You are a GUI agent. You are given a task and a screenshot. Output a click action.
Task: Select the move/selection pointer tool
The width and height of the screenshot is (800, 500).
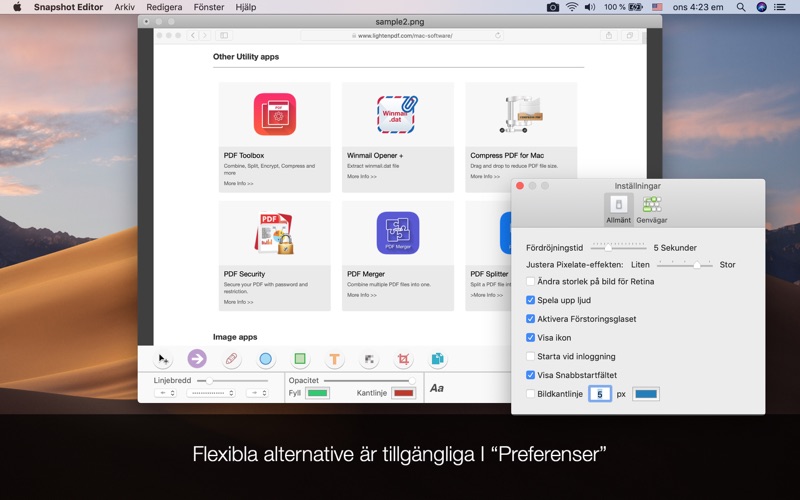pyautogui.click(x=163, y=359)
